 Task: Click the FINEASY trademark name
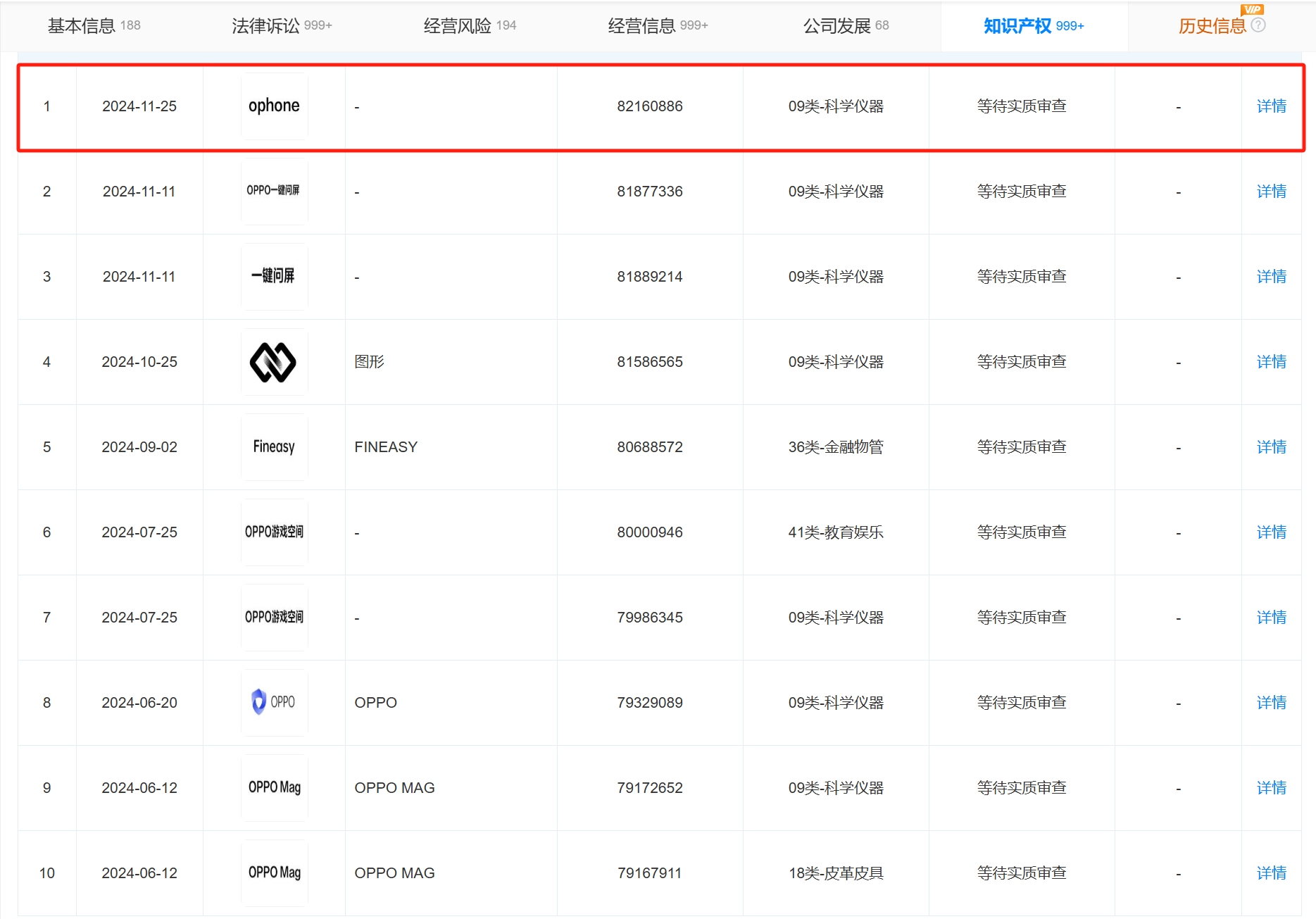(386, 447)
